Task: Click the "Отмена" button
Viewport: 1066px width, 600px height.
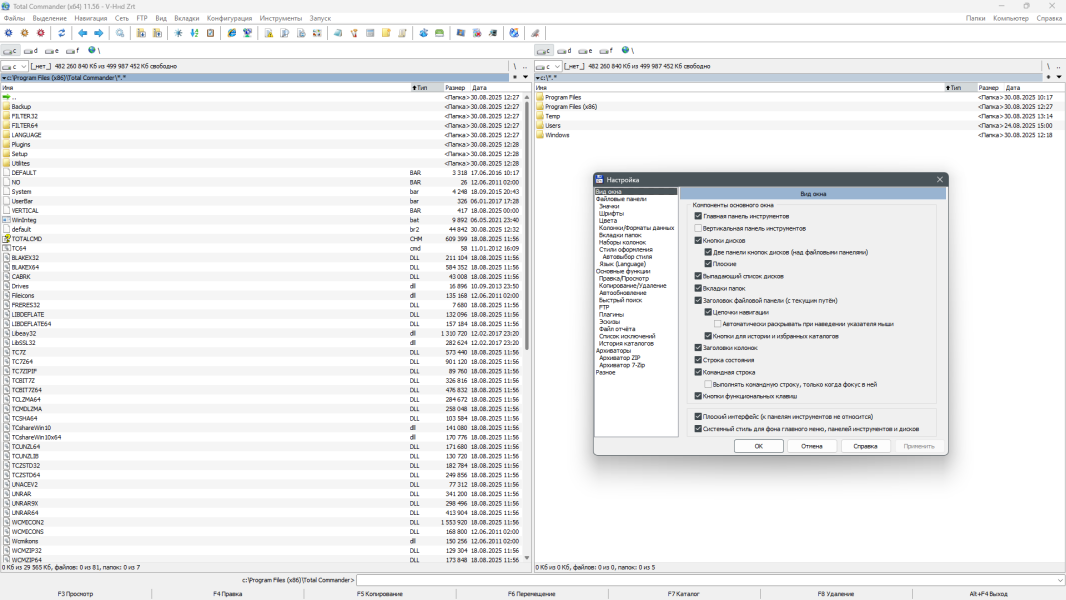Action: pyautogui.click(x=811, y=446)
